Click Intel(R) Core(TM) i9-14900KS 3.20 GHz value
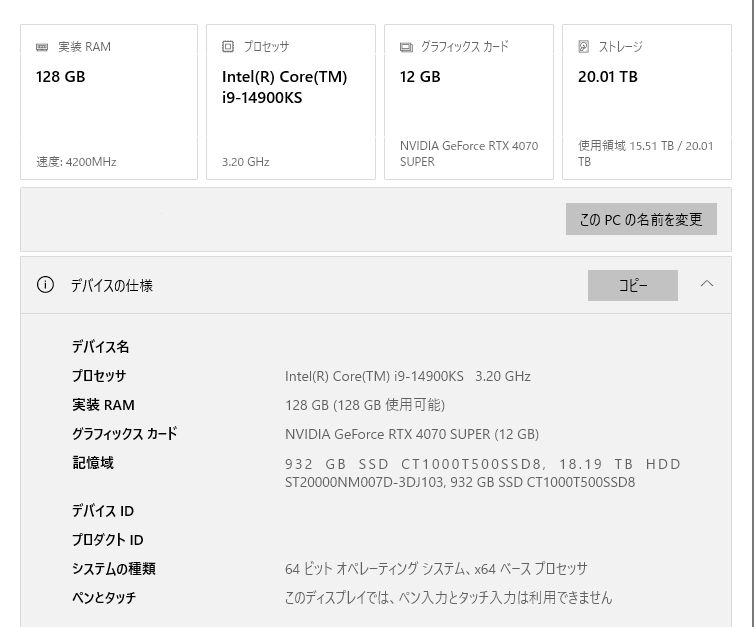 tap(408, 376)
